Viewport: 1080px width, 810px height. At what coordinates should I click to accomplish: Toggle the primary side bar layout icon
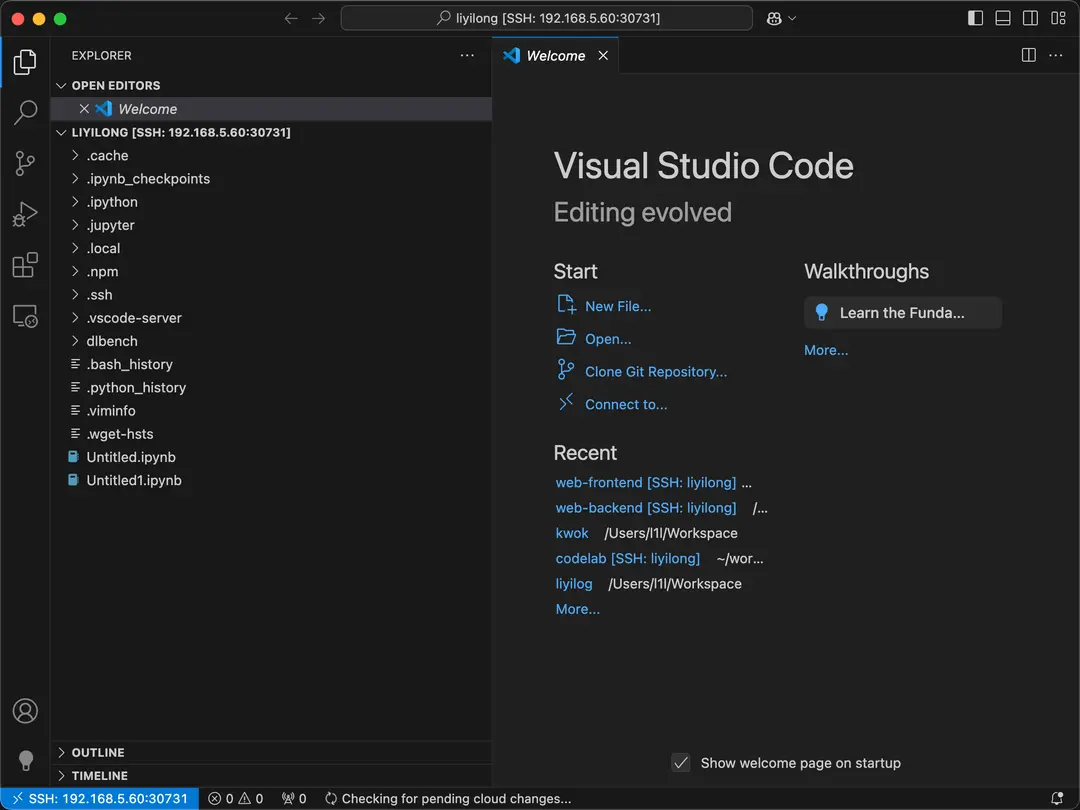pyautogui.click(x=975, y=19)
